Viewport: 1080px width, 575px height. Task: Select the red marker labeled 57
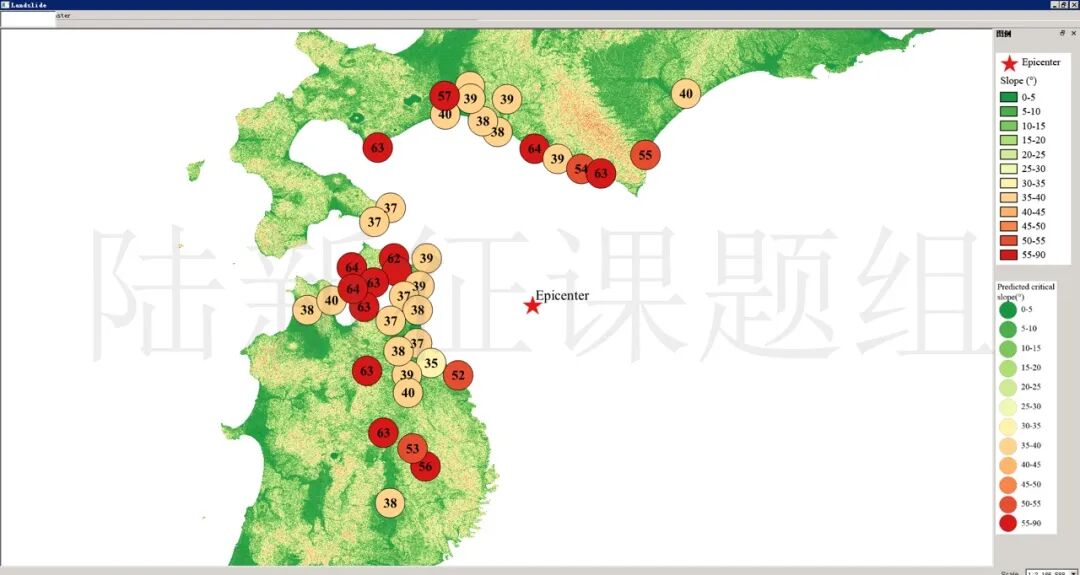click(x=445, y=97)
